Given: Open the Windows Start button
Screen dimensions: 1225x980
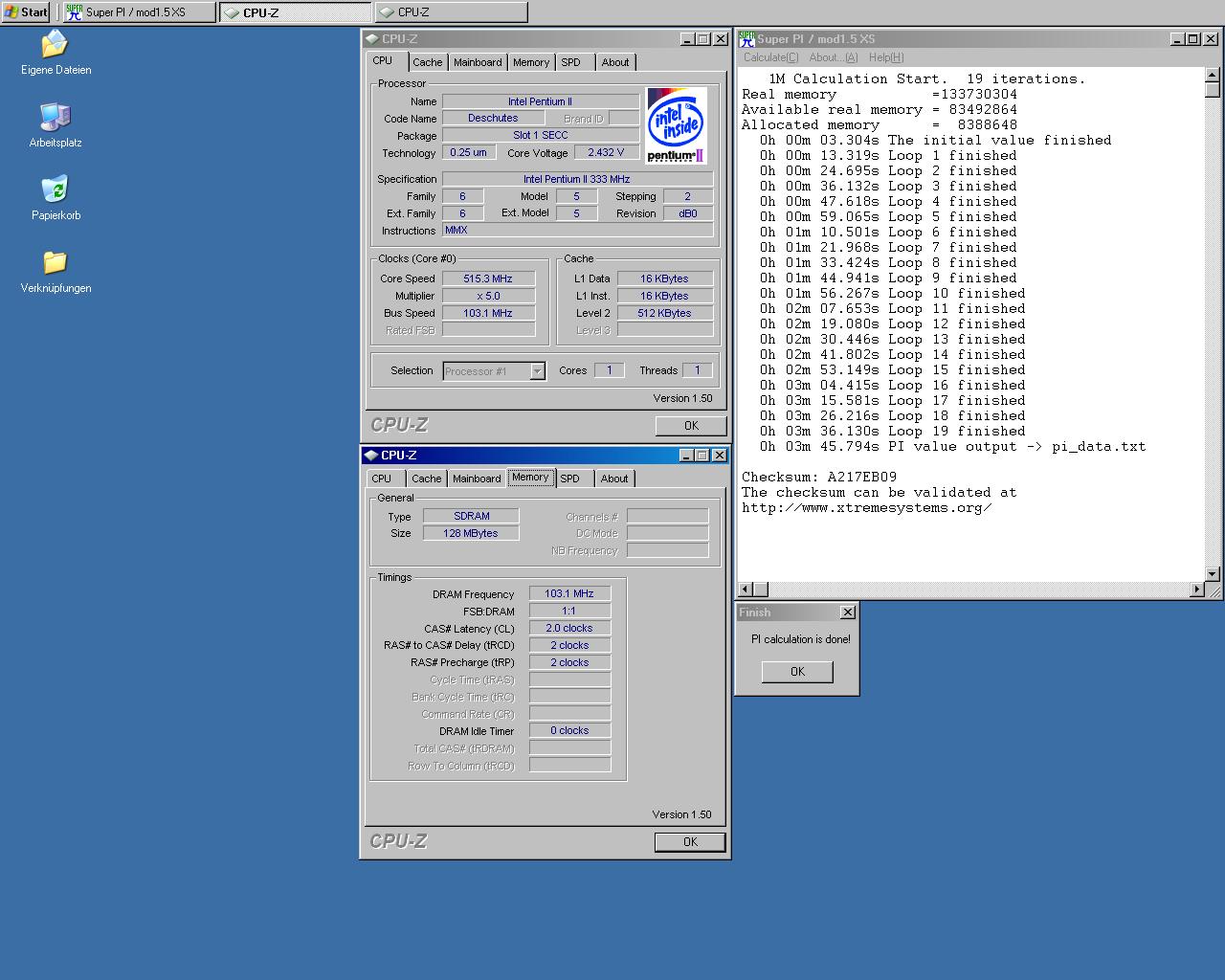Looking at the screenshot, I should click(x=26, y=12).
